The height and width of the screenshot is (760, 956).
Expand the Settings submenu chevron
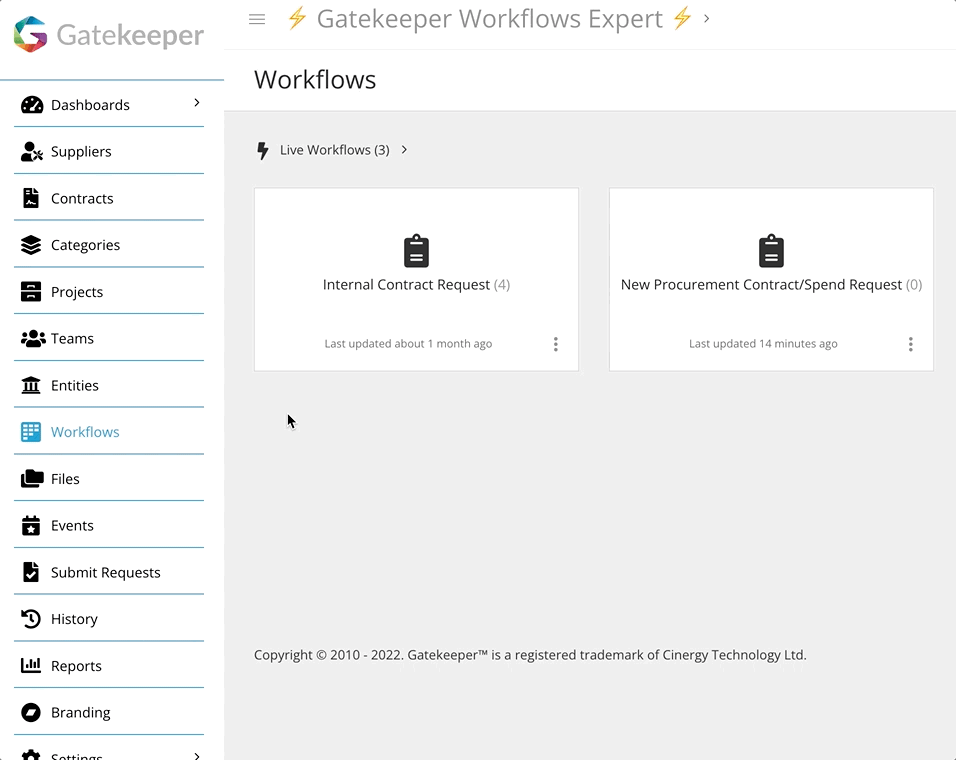click(x=196, y=756)
